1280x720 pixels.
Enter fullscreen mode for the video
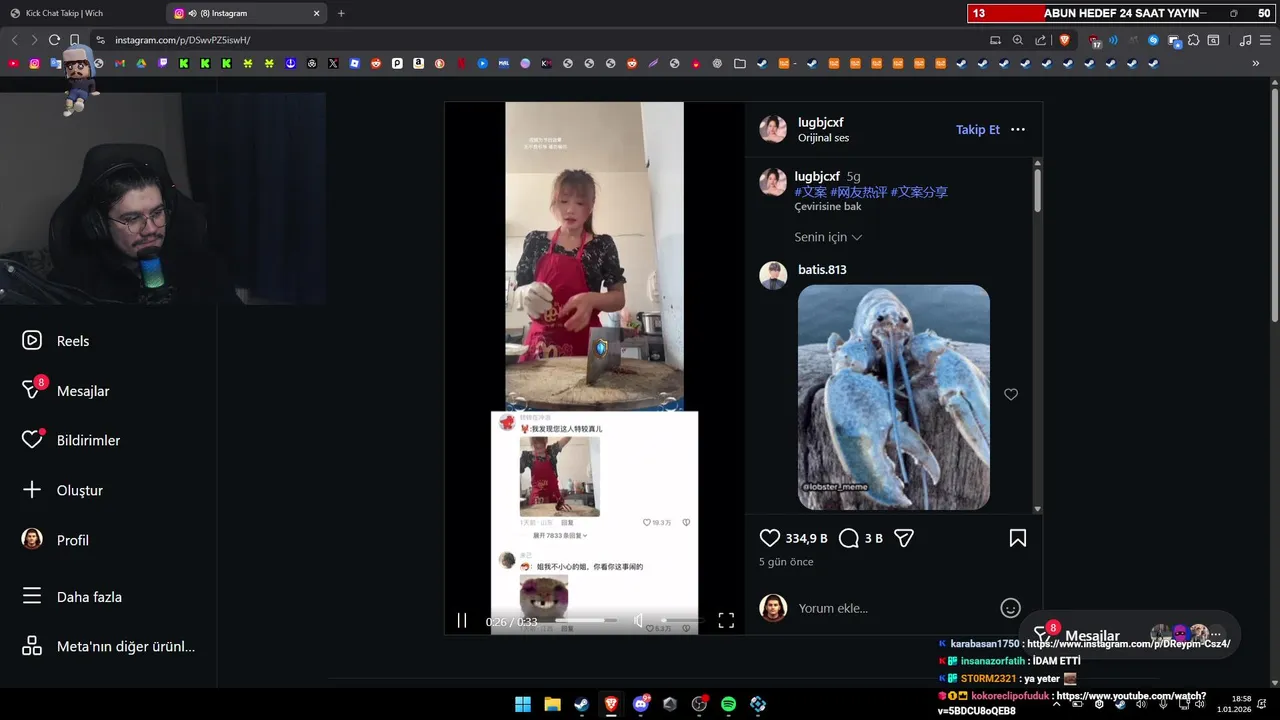tap(726, 621)
